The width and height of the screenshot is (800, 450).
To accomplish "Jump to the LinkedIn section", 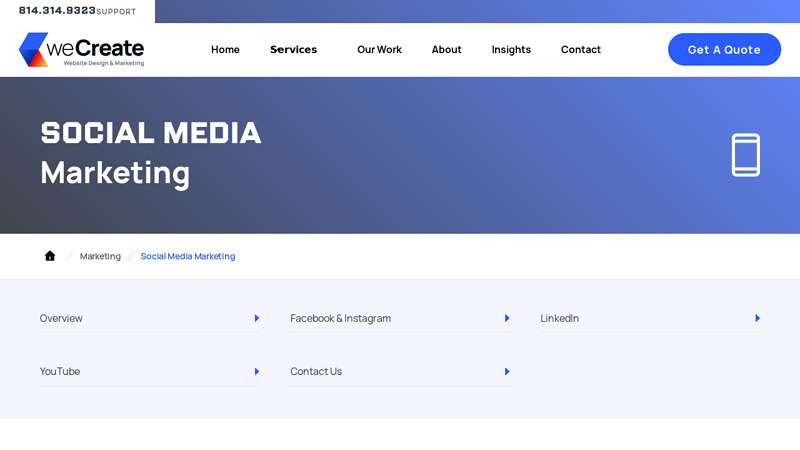I will click(650, 318).
